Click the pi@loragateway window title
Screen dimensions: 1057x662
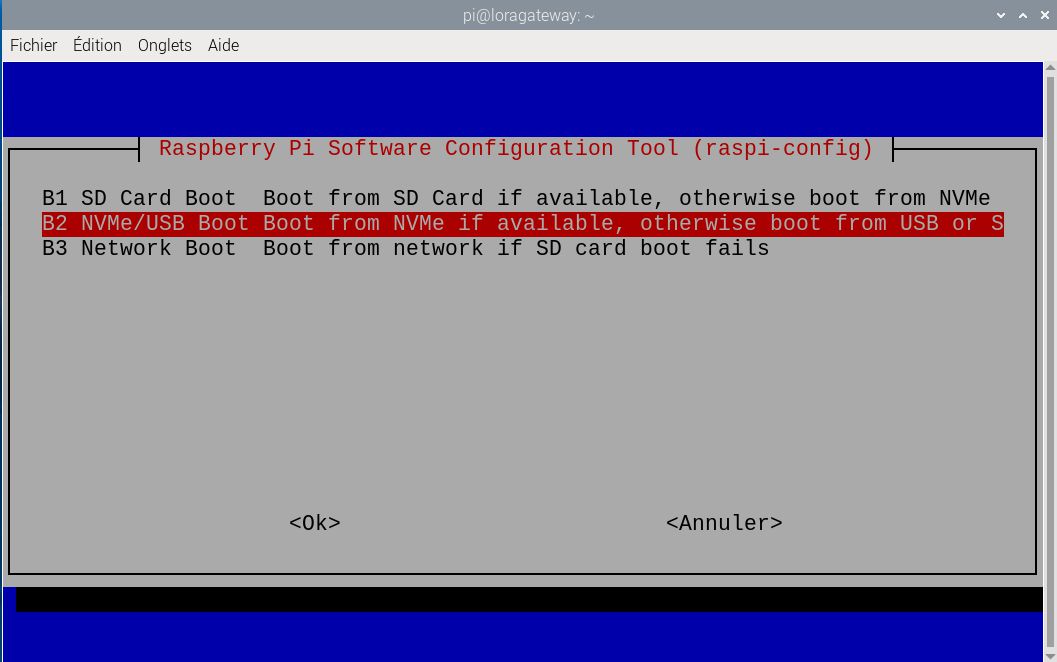[x=528, y=16]
